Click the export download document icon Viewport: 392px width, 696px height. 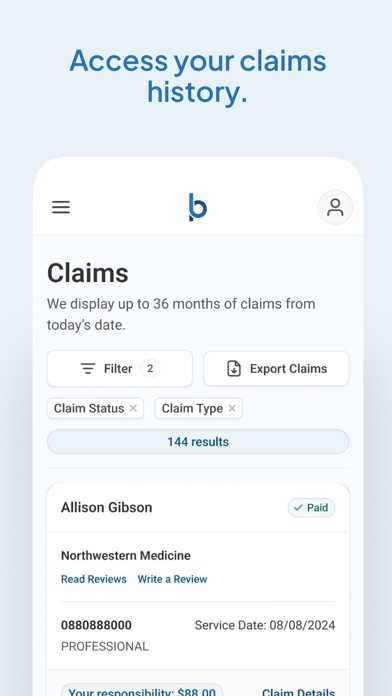pyautogui.click(x=234, y=368)
